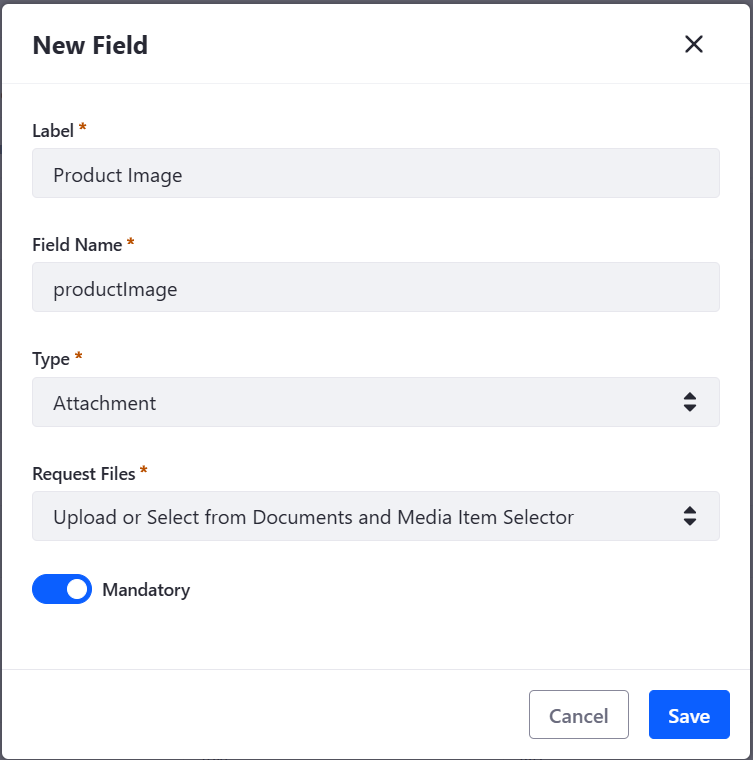This screenshot has height=760, width=753.
Task: Focus the Field Name input
Action: pyautogui.click(x=376, y=287)
